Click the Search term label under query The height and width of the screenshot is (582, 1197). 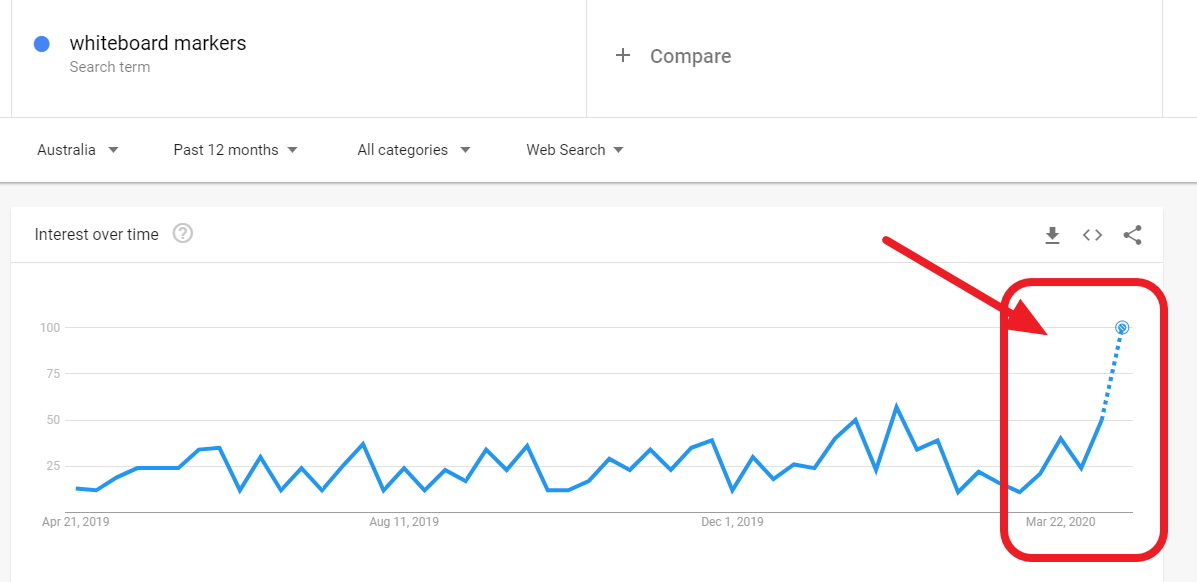tap(110, 67)
